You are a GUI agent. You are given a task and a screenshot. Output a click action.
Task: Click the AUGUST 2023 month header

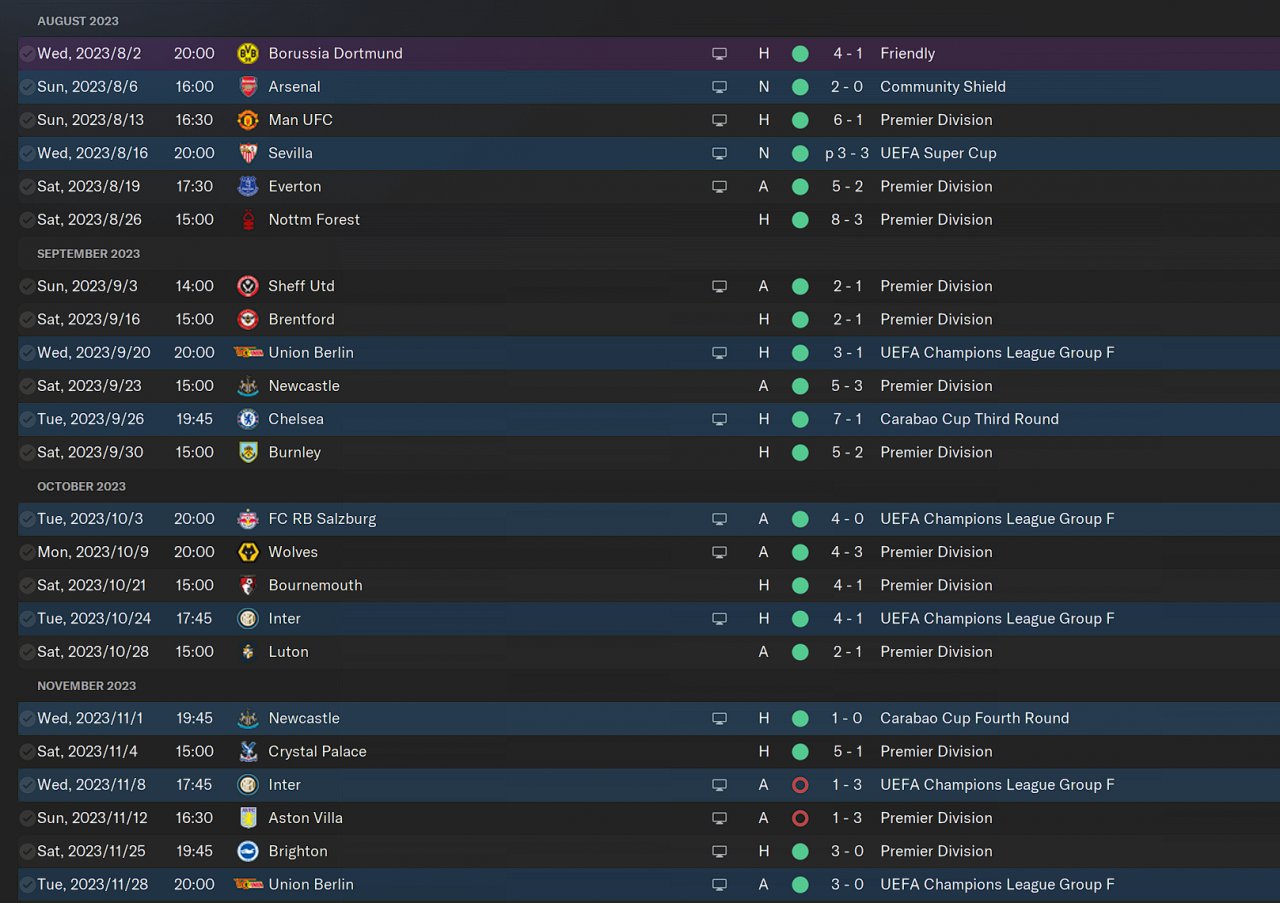click(x=77, y=21)
